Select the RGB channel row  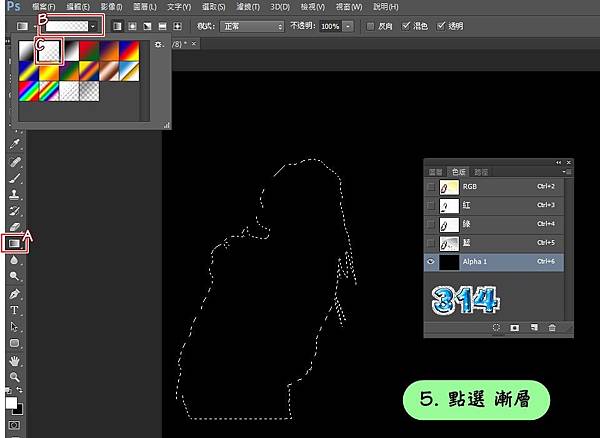[x=494, y=187]
